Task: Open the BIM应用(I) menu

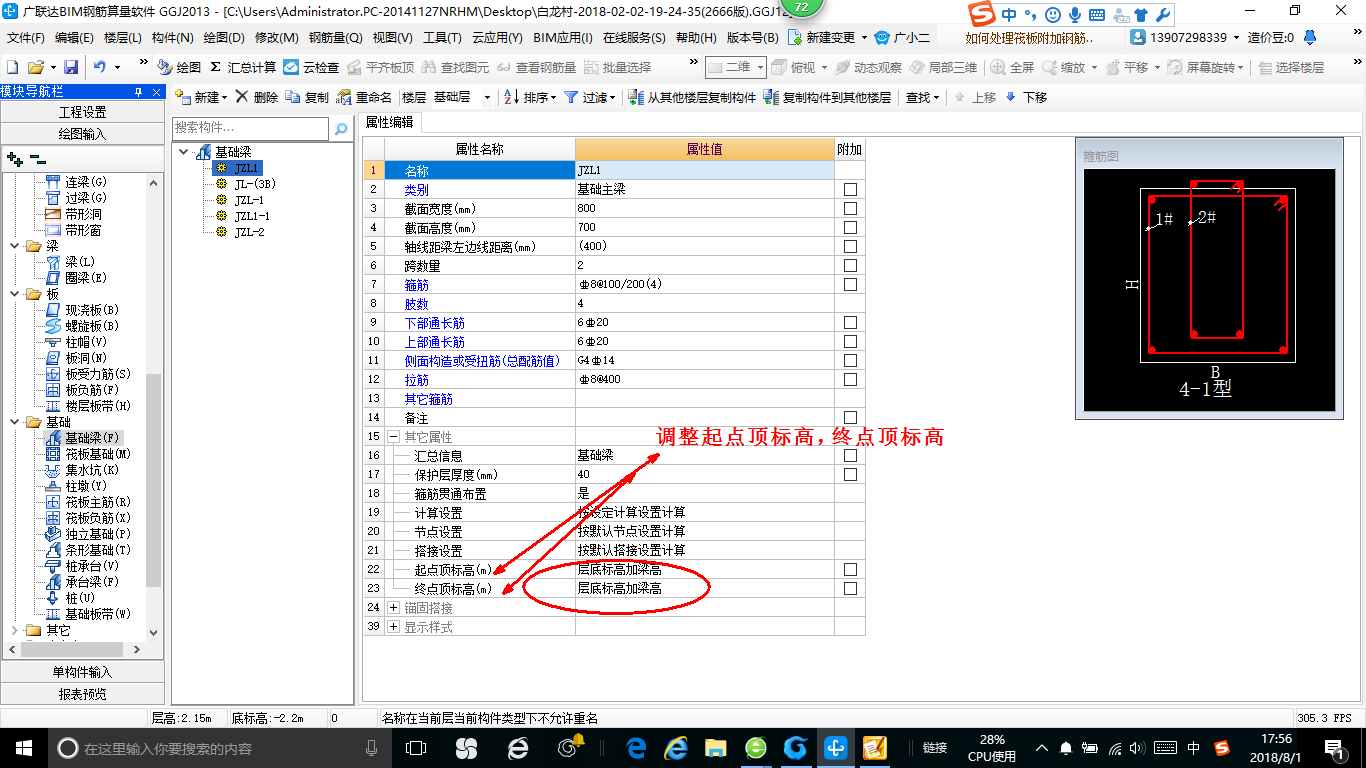Action: point(563,37)
